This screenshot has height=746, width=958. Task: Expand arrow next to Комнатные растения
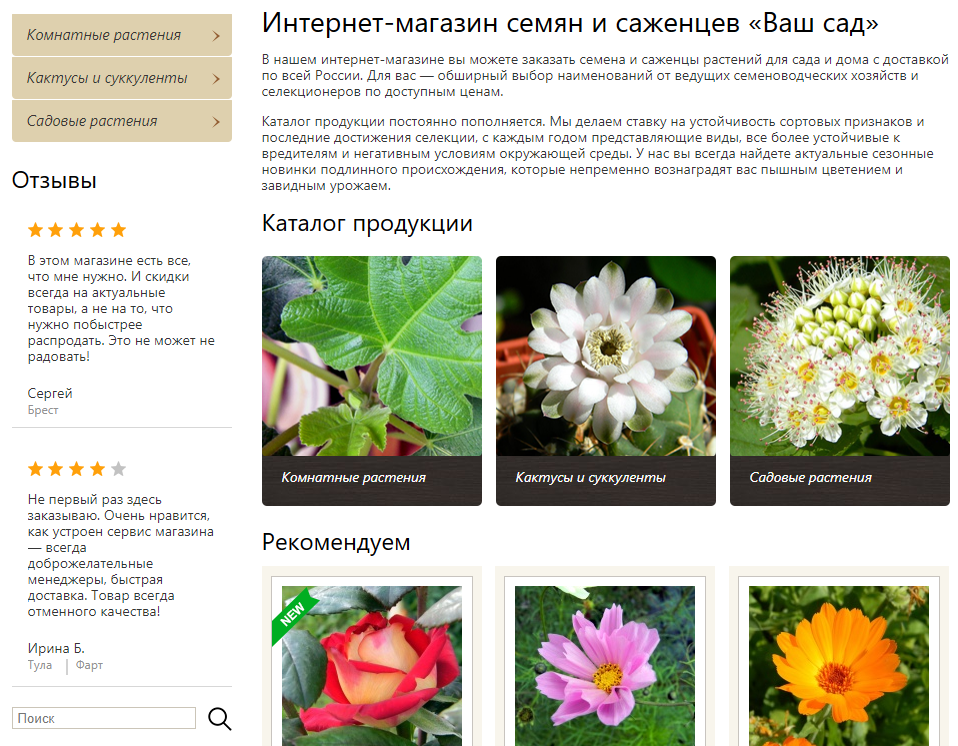216,36
